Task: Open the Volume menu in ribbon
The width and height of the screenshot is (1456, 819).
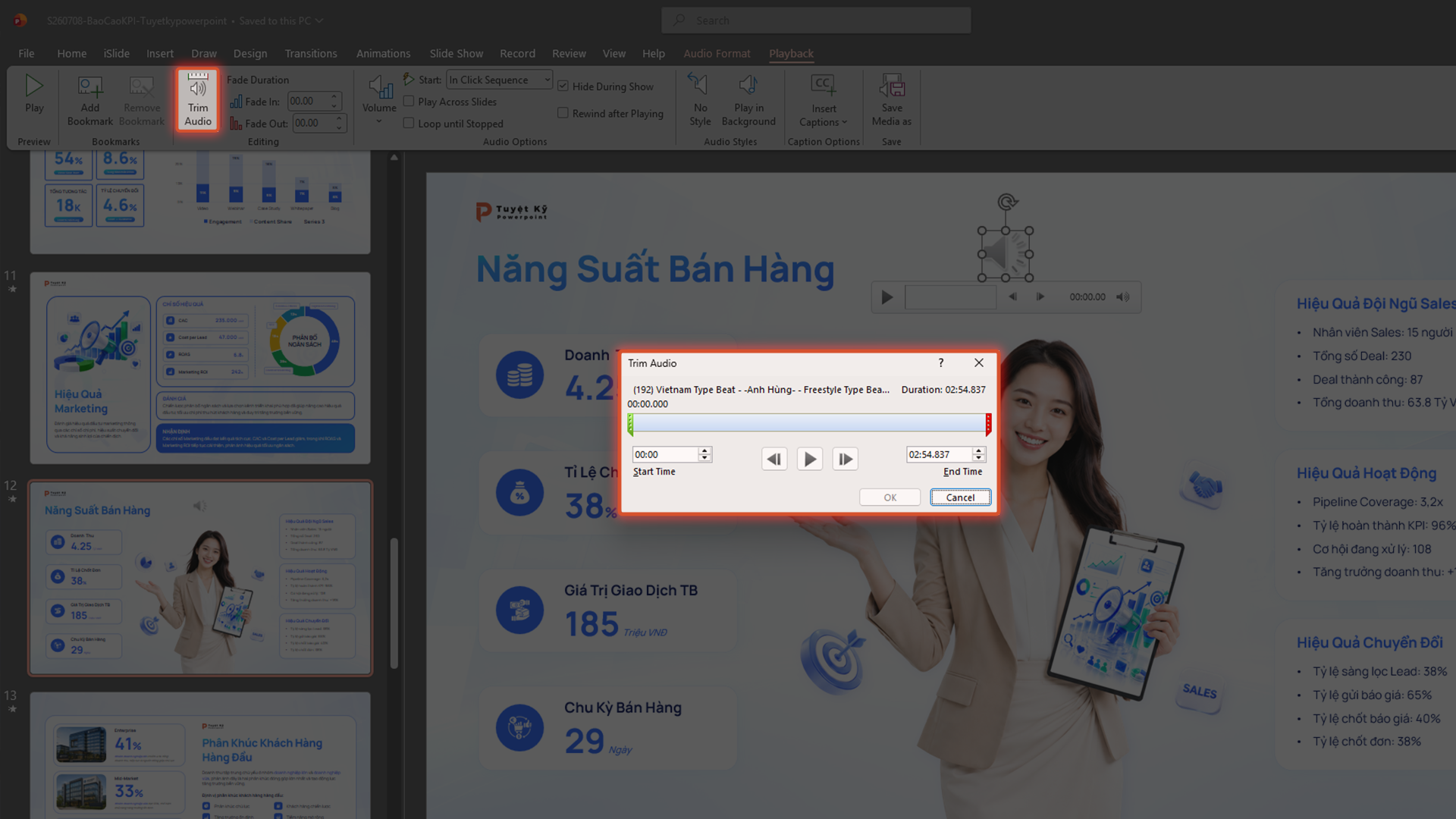Action: [x=379, y=100]
